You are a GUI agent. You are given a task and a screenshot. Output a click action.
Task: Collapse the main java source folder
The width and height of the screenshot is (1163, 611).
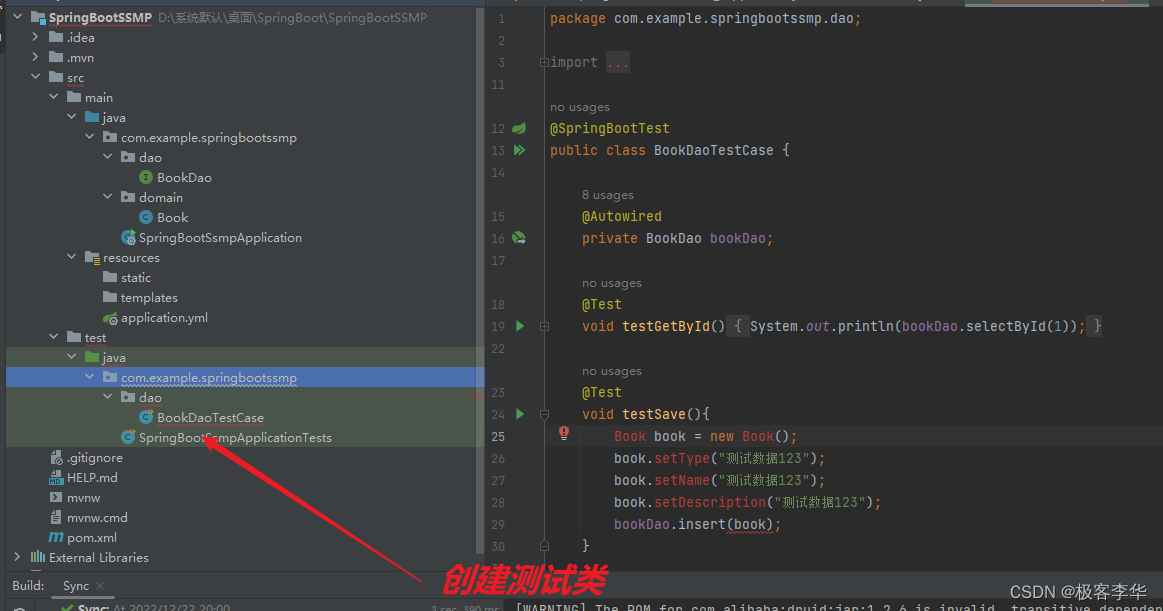click(x=71, y=116)
